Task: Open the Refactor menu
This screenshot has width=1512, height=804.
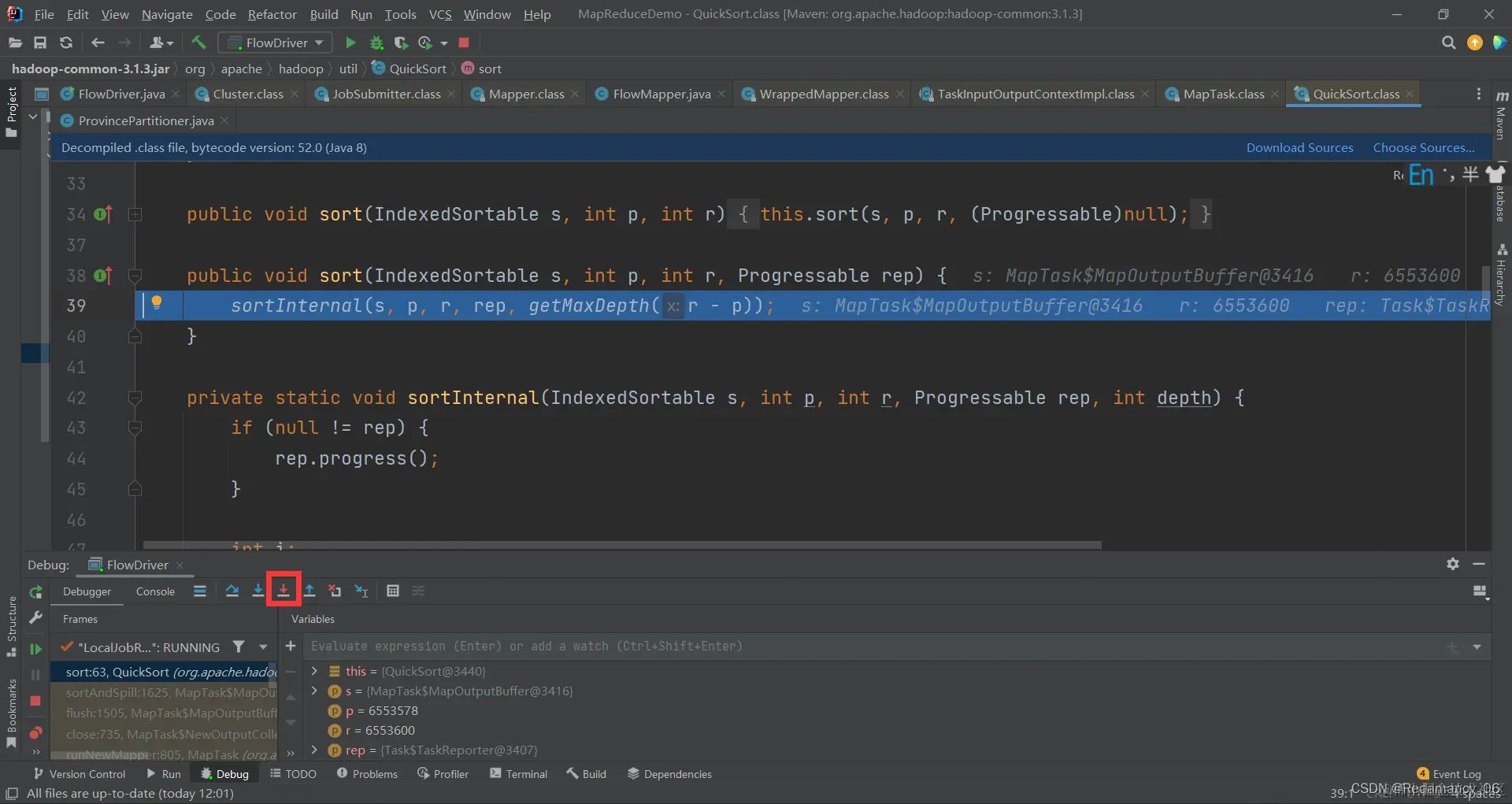Action: click(272, 14)
